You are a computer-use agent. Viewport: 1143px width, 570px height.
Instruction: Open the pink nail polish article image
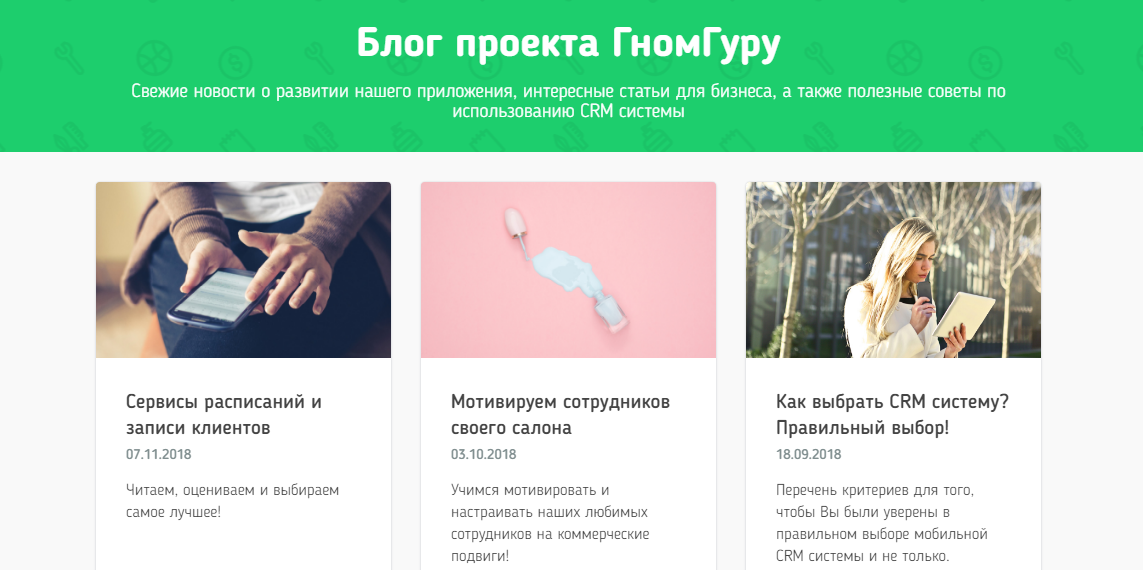tap(569, 270)
